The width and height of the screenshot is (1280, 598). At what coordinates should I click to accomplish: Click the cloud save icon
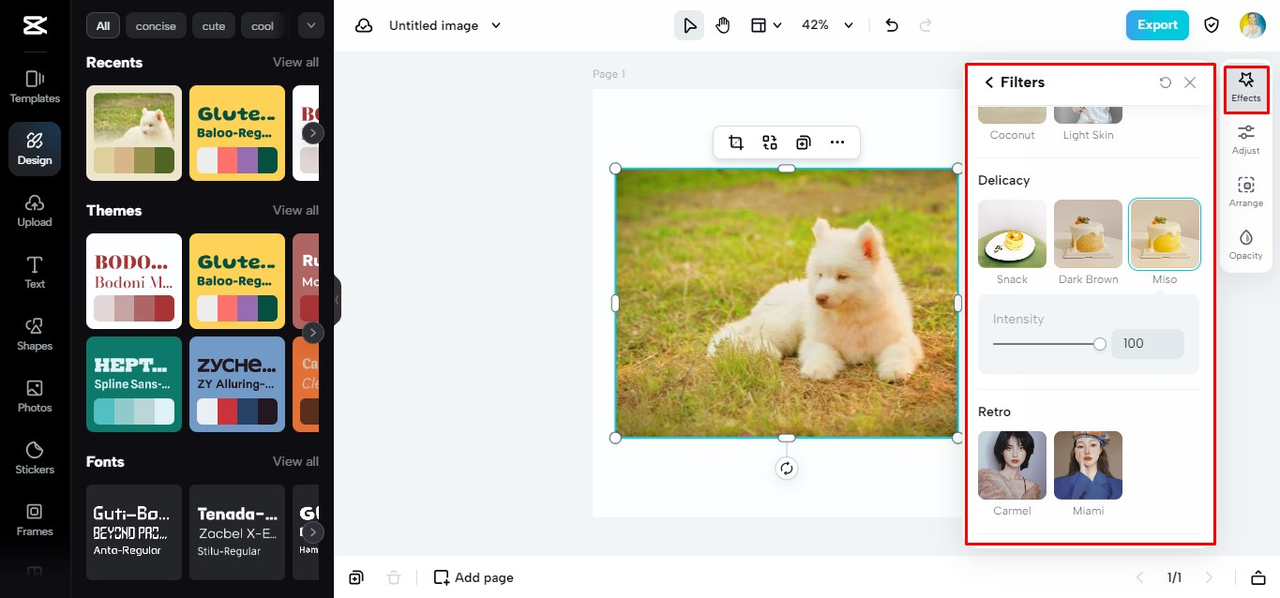point(363,25)
